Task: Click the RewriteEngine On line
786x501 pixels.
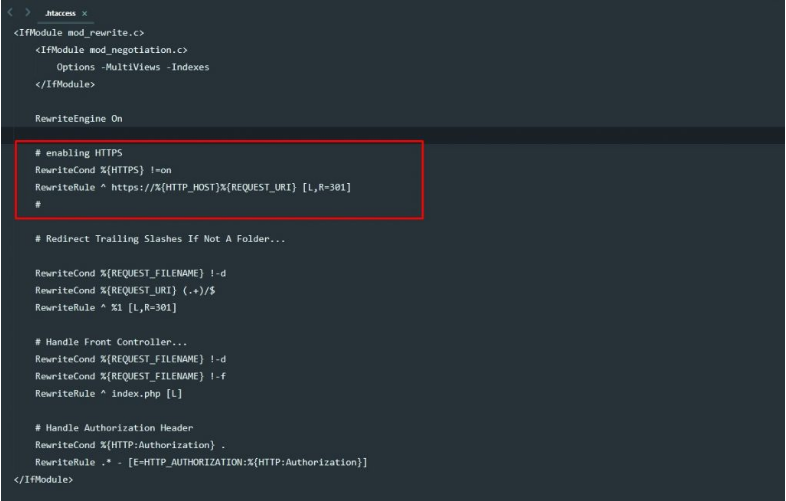Action: pos(78,119)
